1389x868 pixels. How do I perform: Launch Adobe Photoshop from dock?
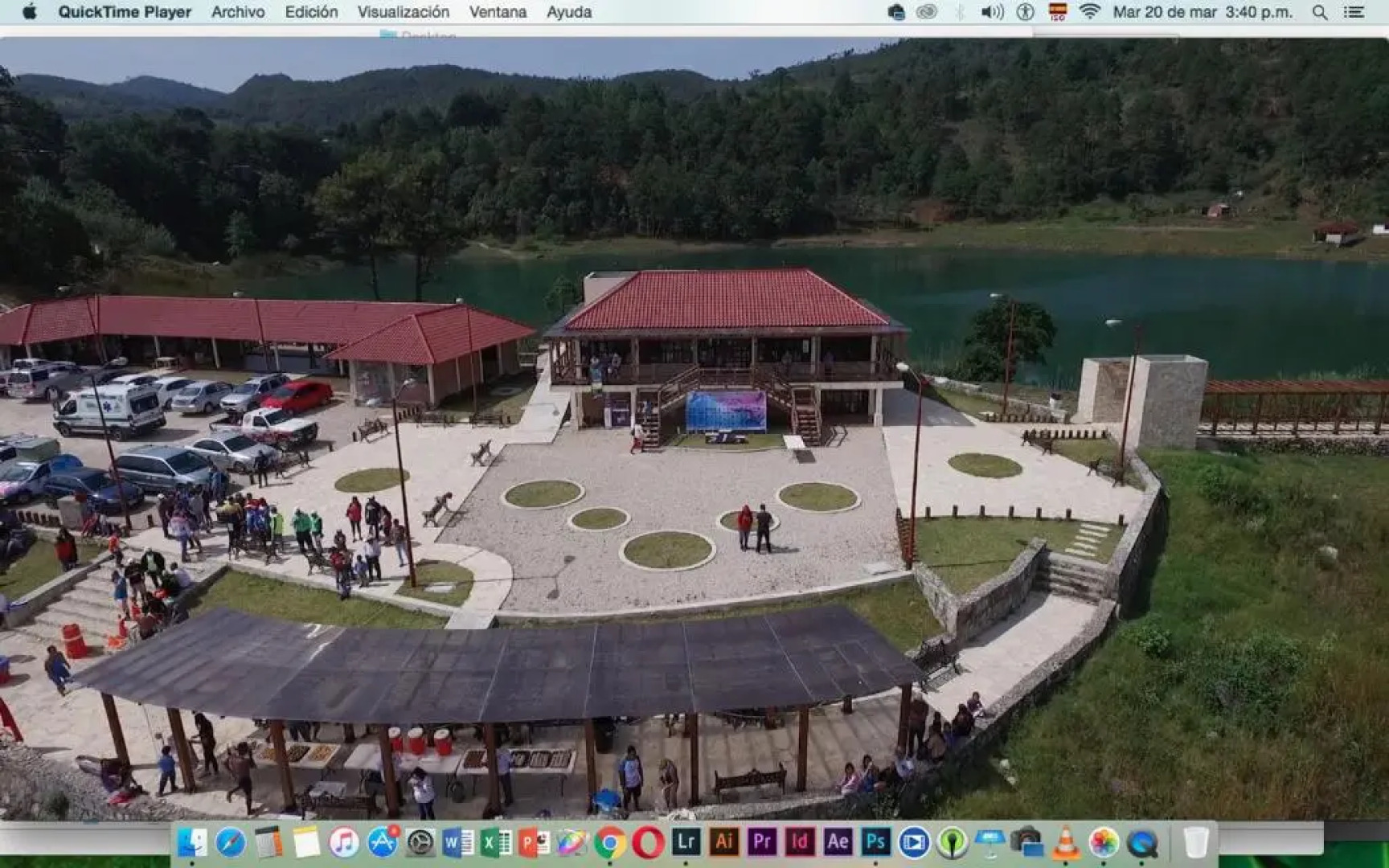pyautogui.click(x=875, y=841)
